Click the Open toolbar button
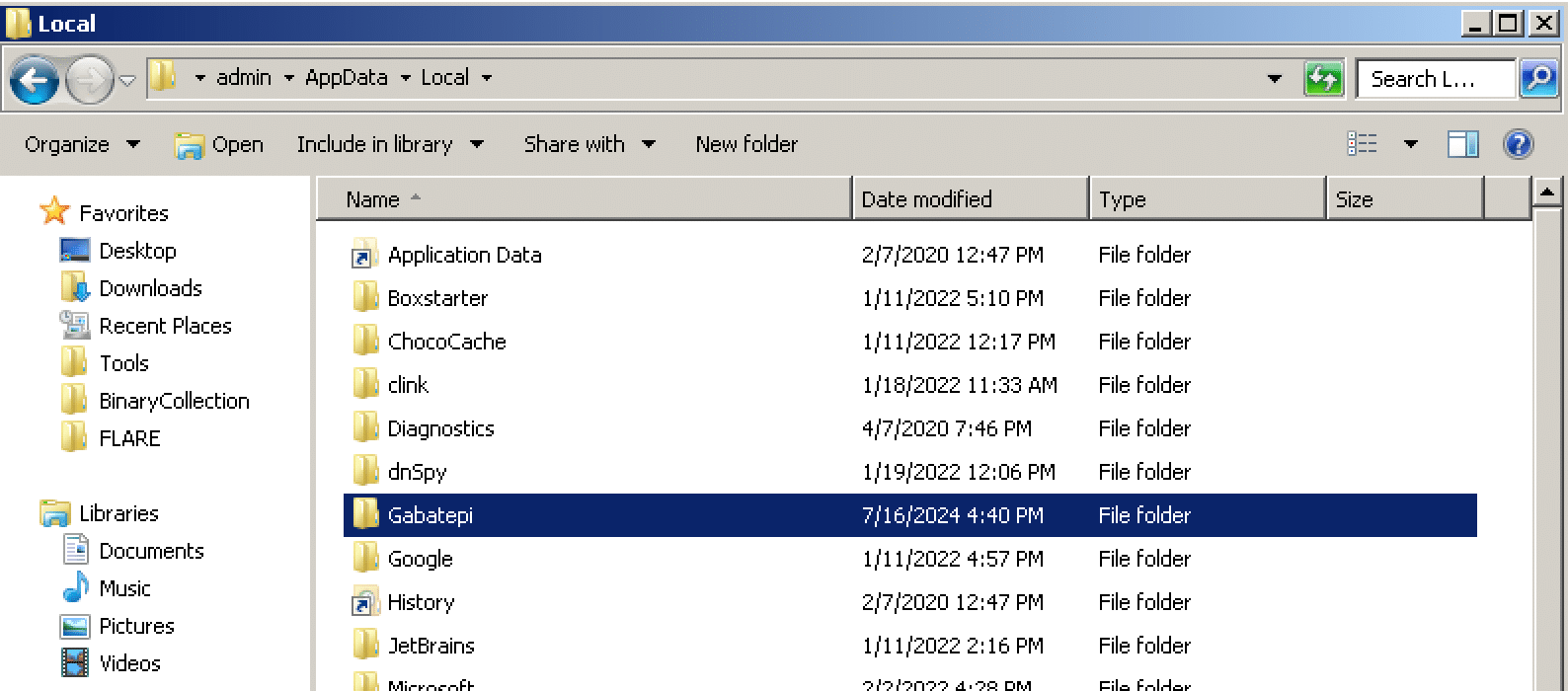The image size is (1568, 691). (219, 144)
